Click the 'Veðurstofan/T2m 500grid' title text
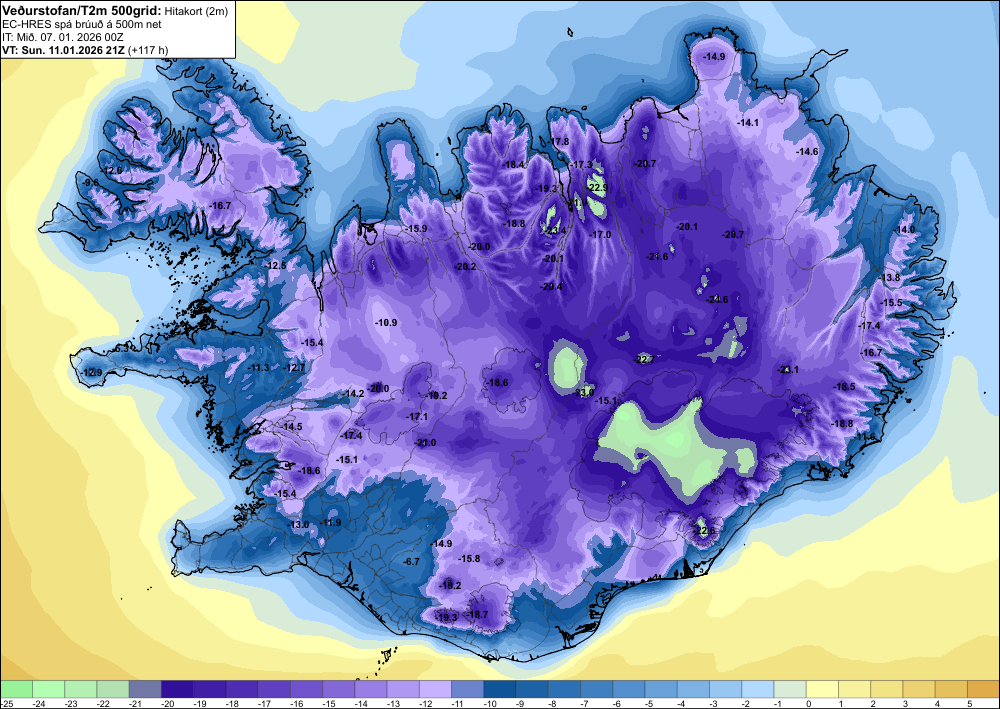 (82, 10)
